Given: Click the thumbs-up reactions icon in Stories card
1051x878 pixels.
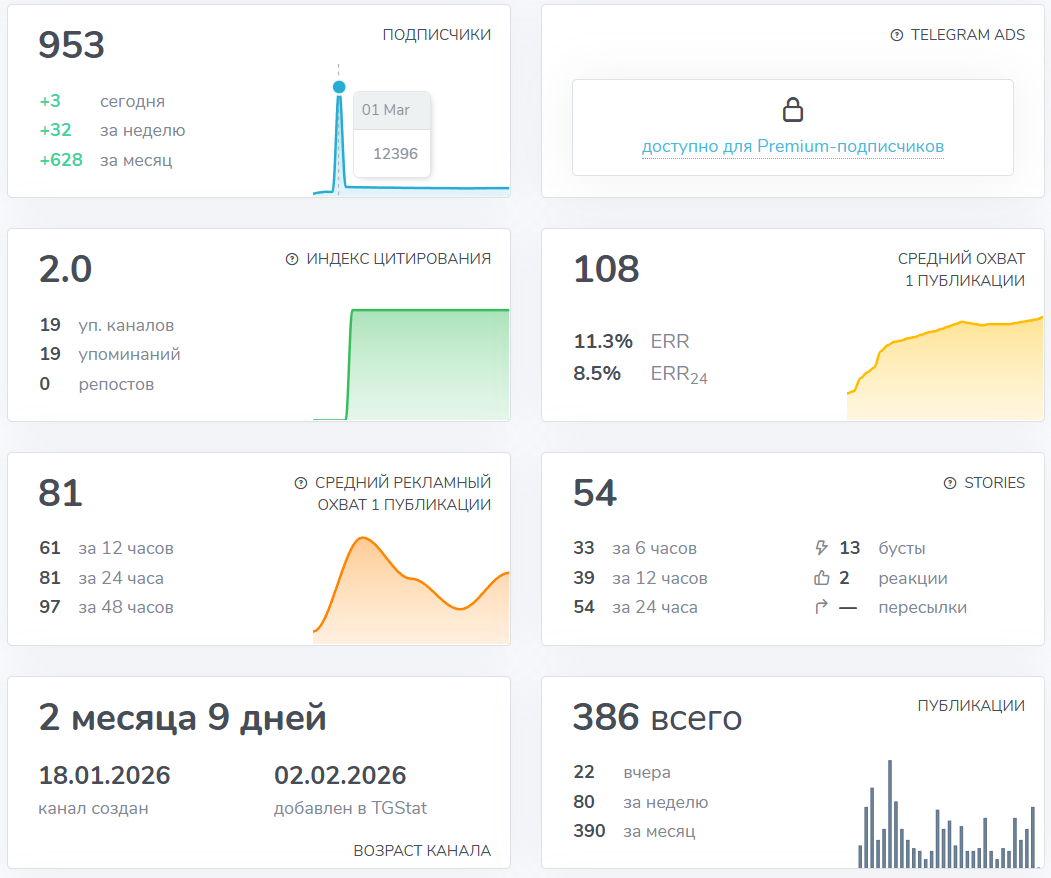Looking at the screenshot, I should pos(820,577).
